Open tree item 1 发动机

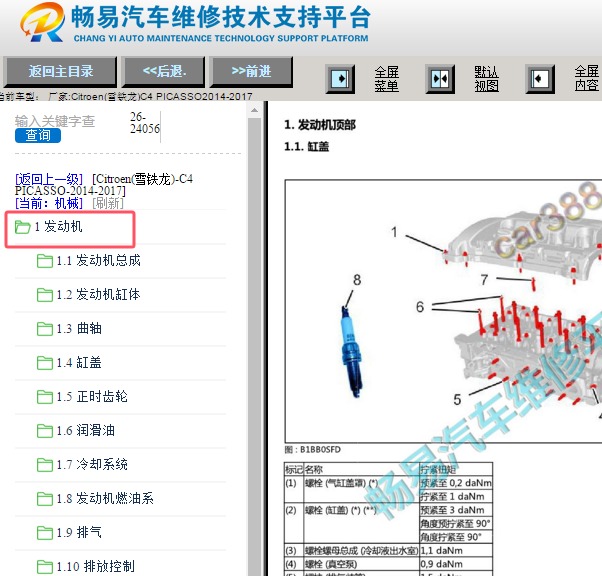(59, 227)
